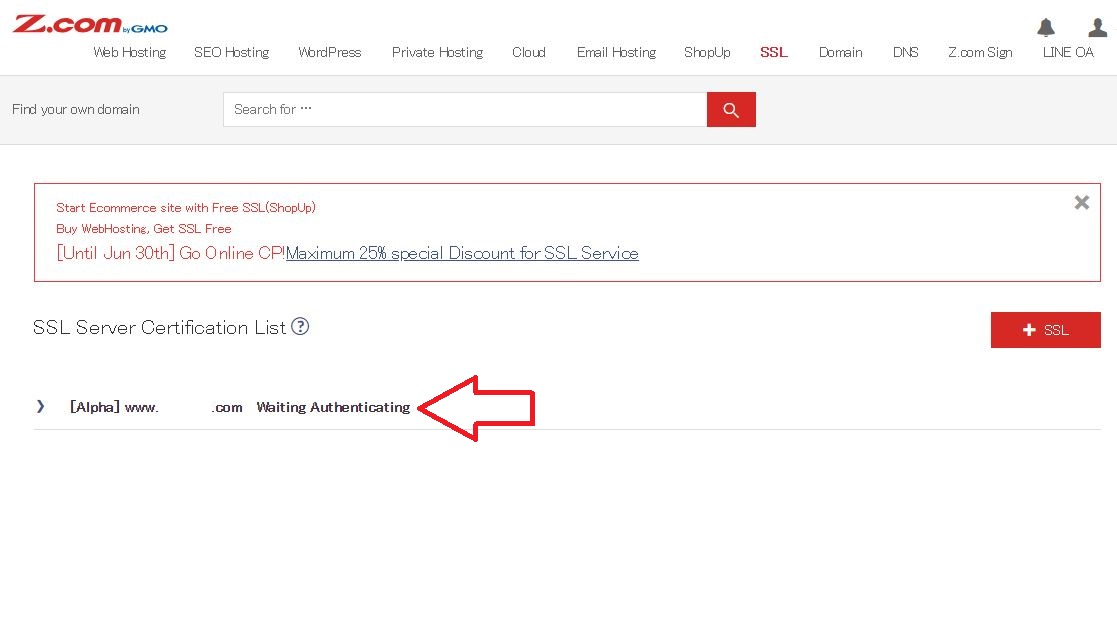Open the notifications bell icon
1117x617 pixels.
click(x=1046, y=28)
